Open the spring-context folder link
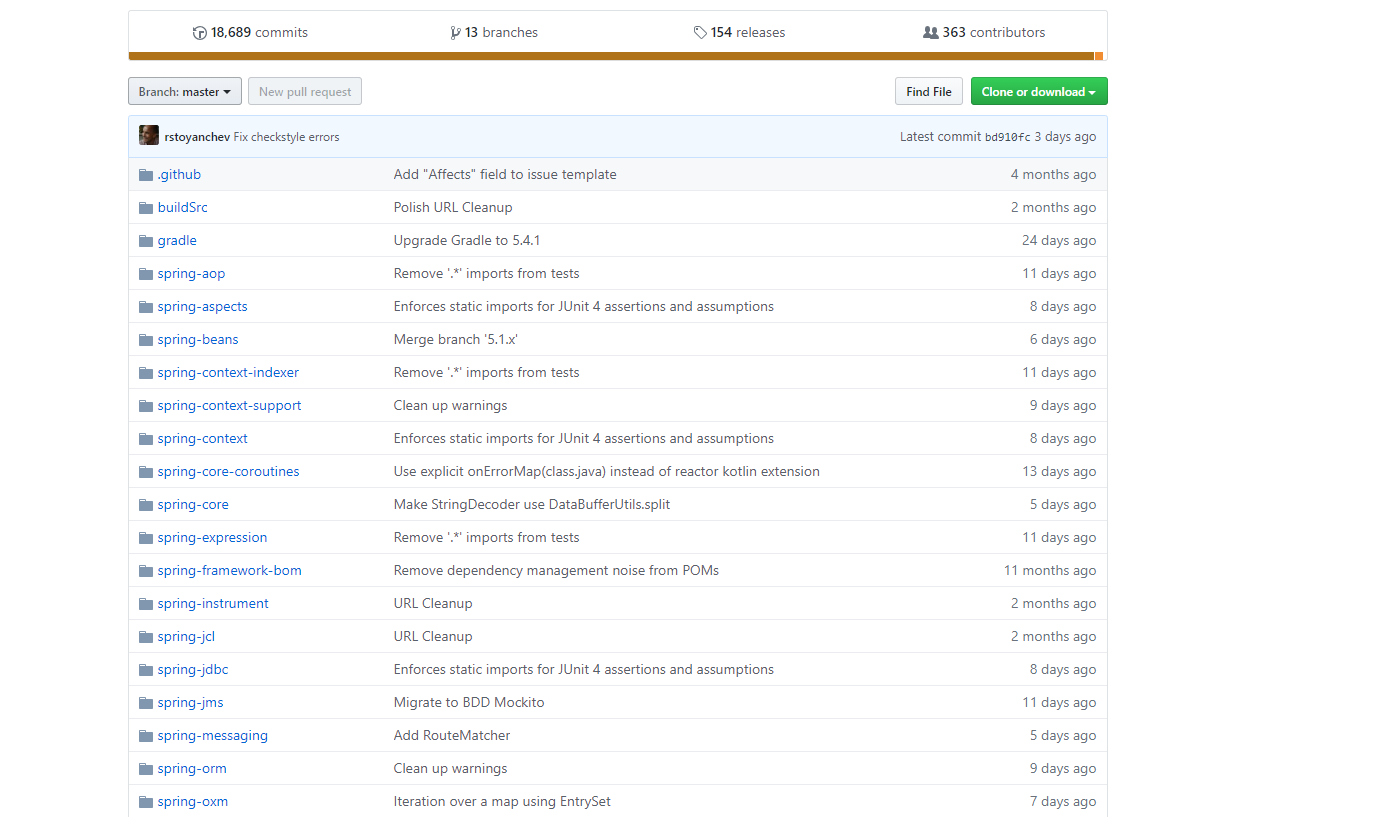Image resolution: width=1373 pixels, height=817 pixels. coord(202,439)
